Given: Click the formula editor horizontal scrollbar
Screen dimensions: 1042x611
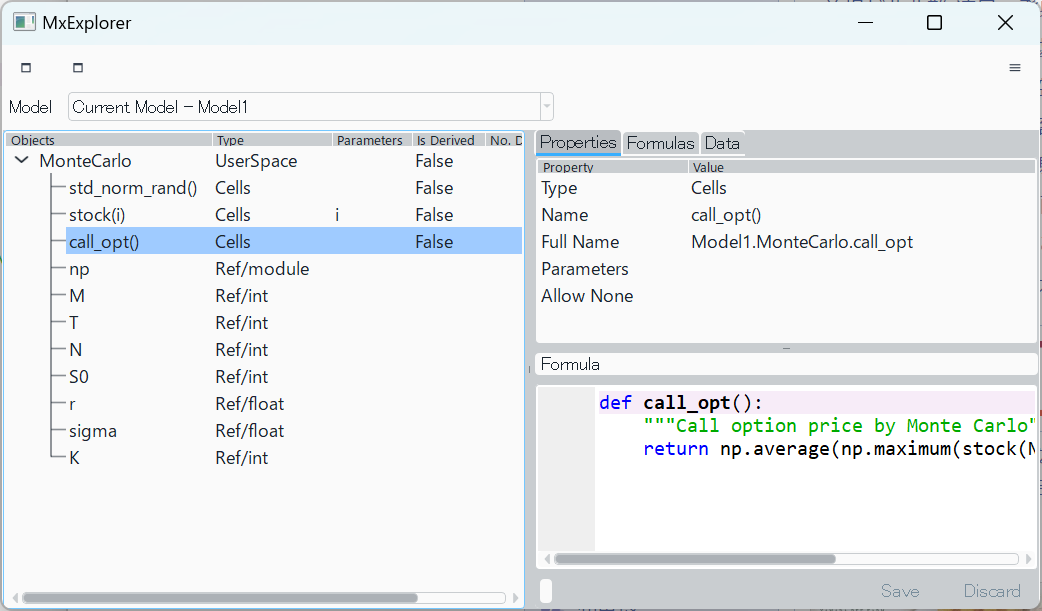Looking at the screenshot, I should (694, 559).
